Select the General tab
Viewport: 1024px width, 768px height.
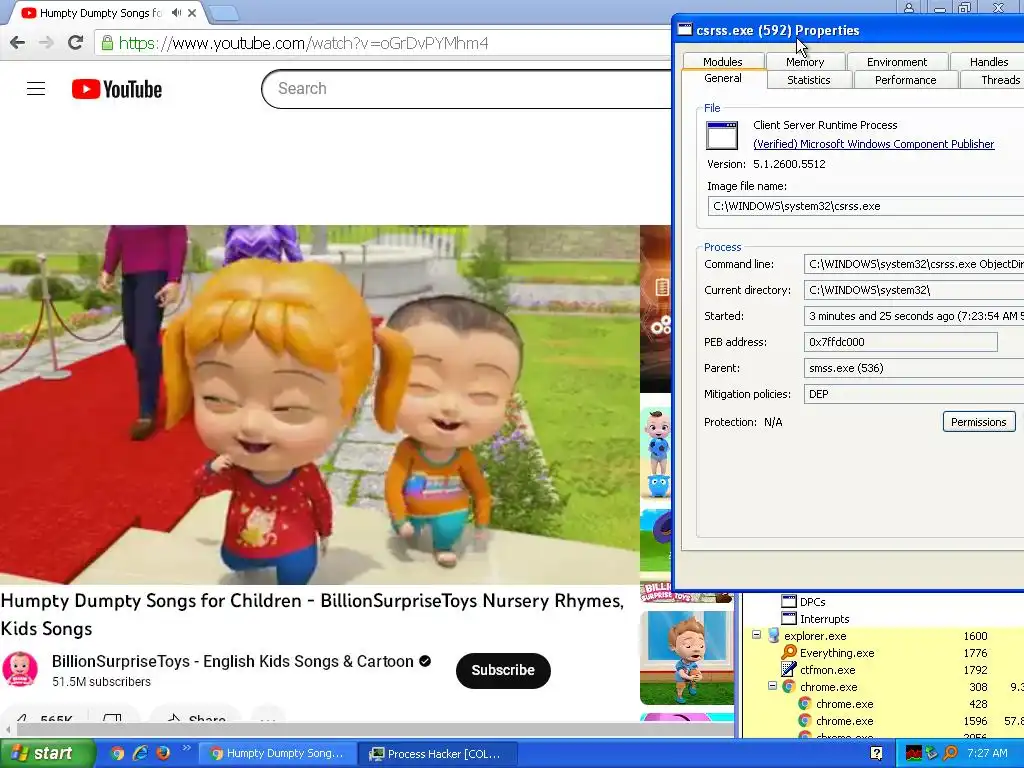tap(723, 78)
